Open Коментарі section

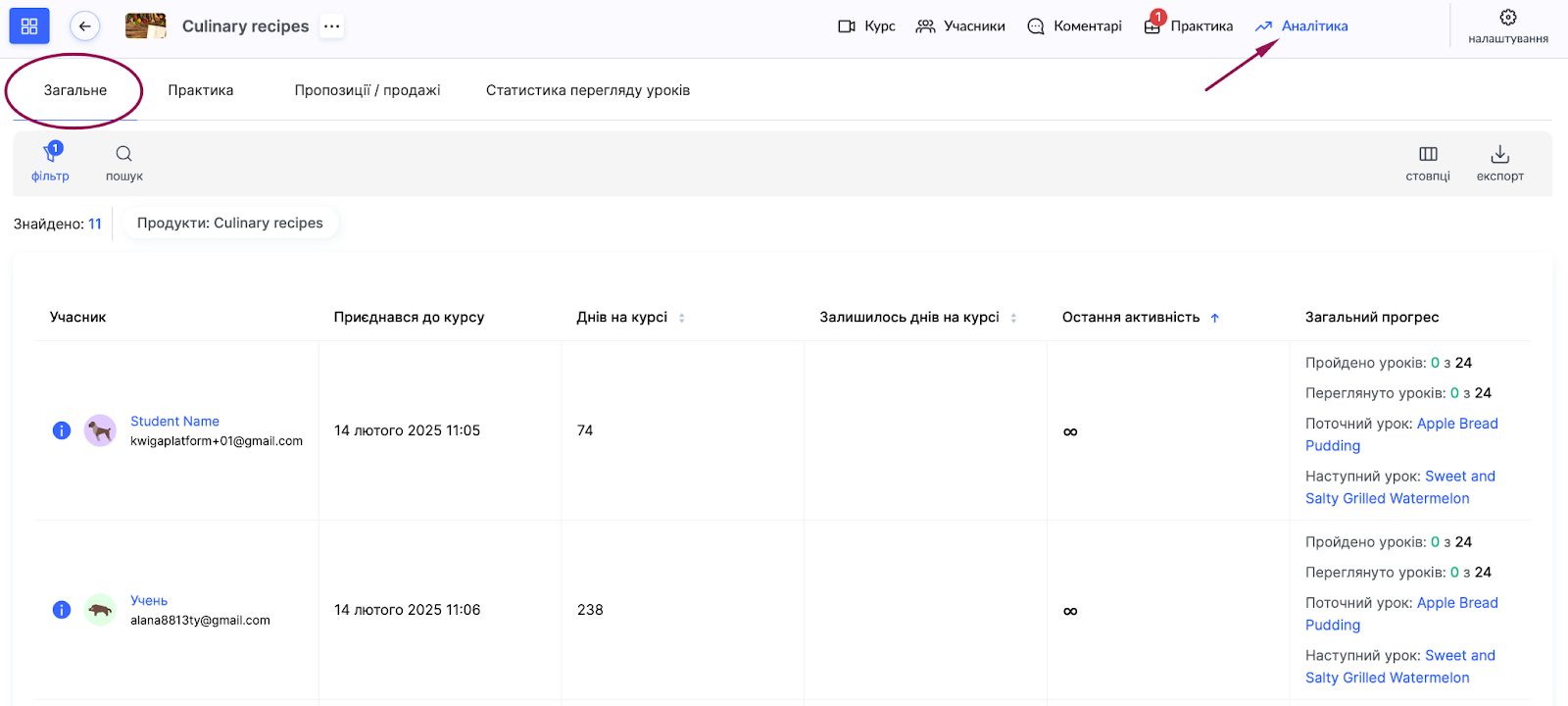pos(1074,26)
